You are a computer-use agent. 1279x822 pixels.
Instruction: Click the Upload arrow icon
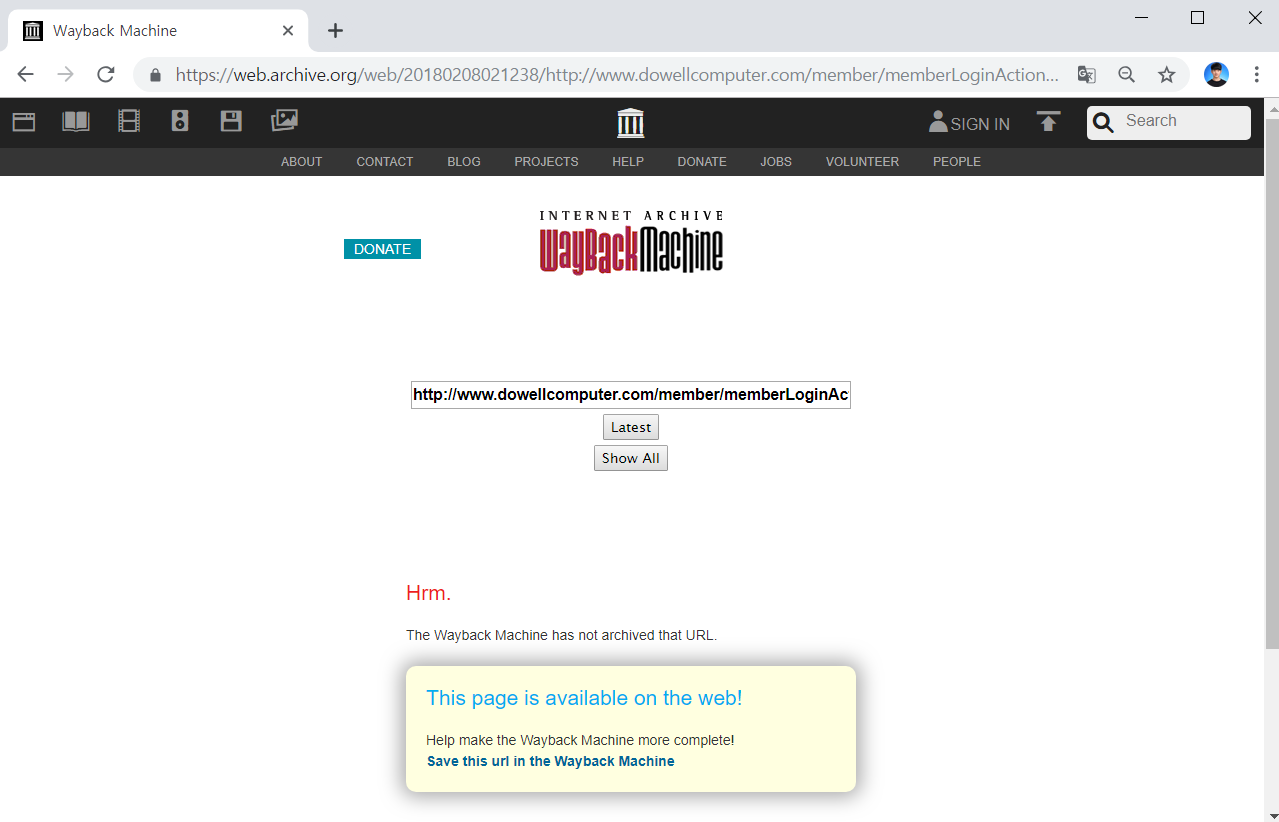[x=1048, y=122]
